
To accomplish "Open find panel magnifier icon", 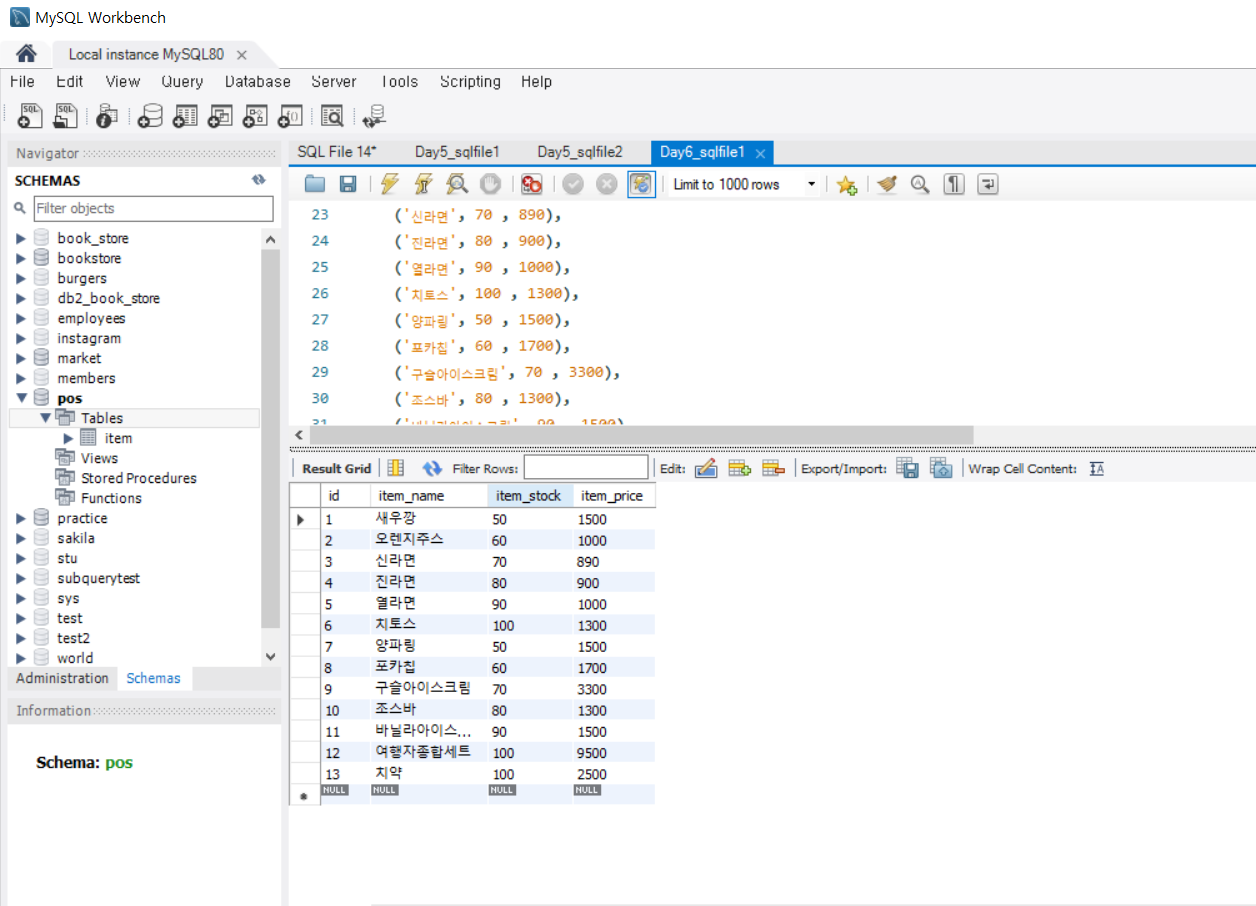I will [920, 184].
